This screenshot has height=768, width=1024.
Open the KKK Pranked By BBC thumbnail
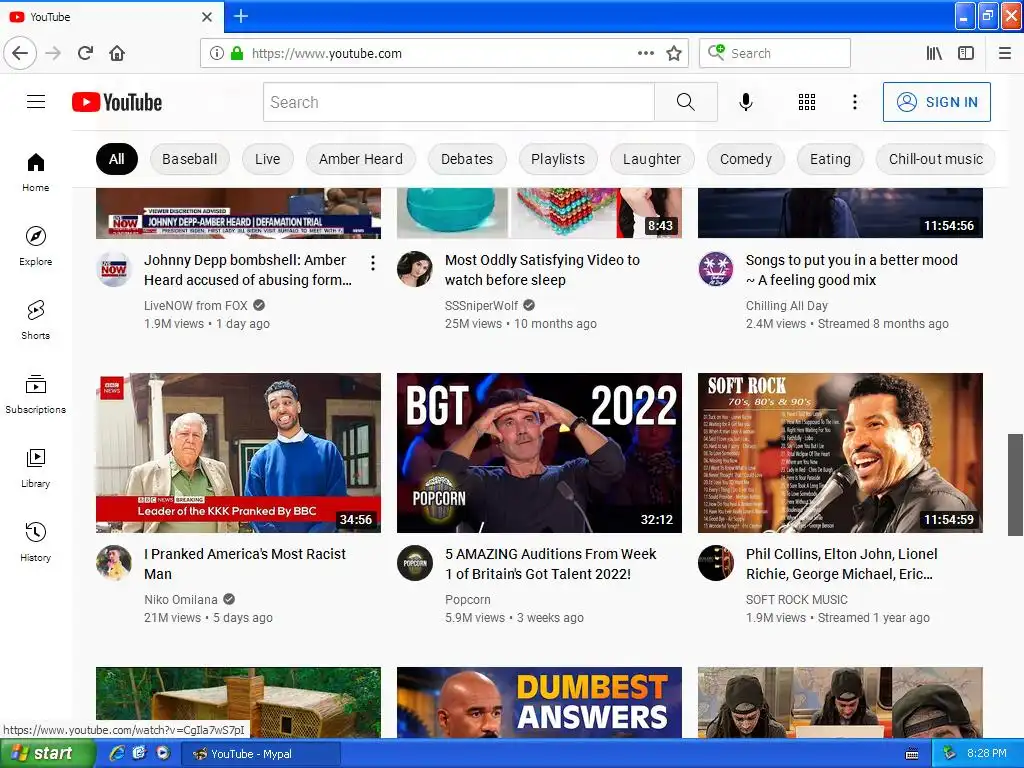[x=238, y=453]
